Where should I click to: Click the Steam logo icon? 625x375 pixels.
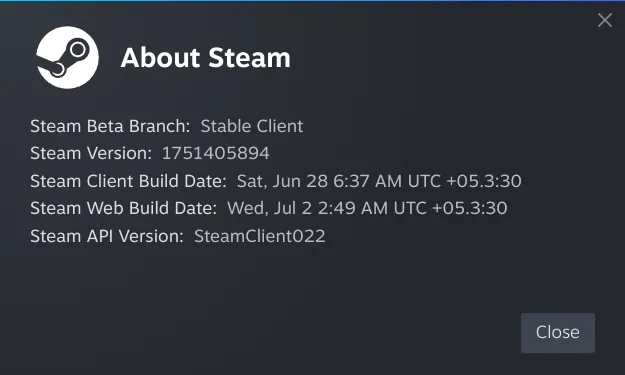(x=67, y=57)
